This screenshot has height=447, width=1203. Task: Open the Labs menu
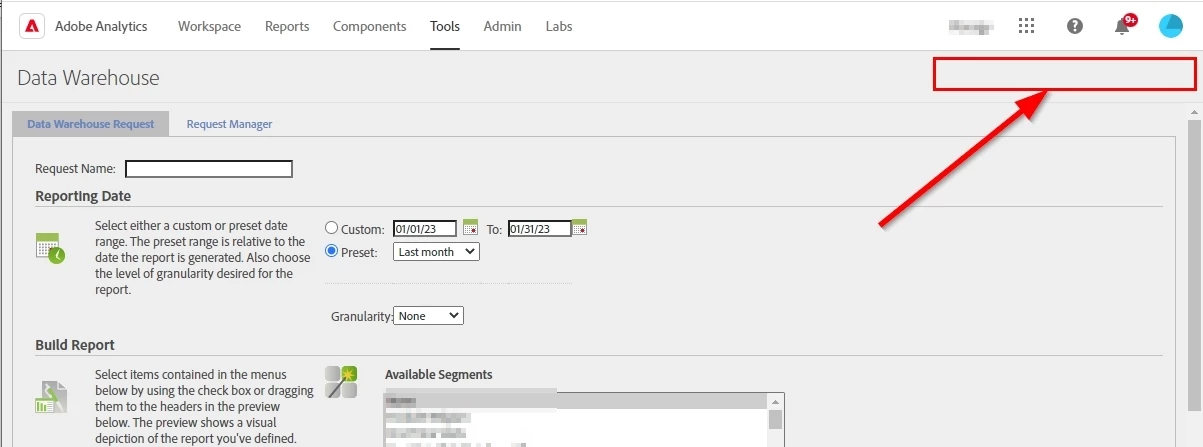pos(559,26)
